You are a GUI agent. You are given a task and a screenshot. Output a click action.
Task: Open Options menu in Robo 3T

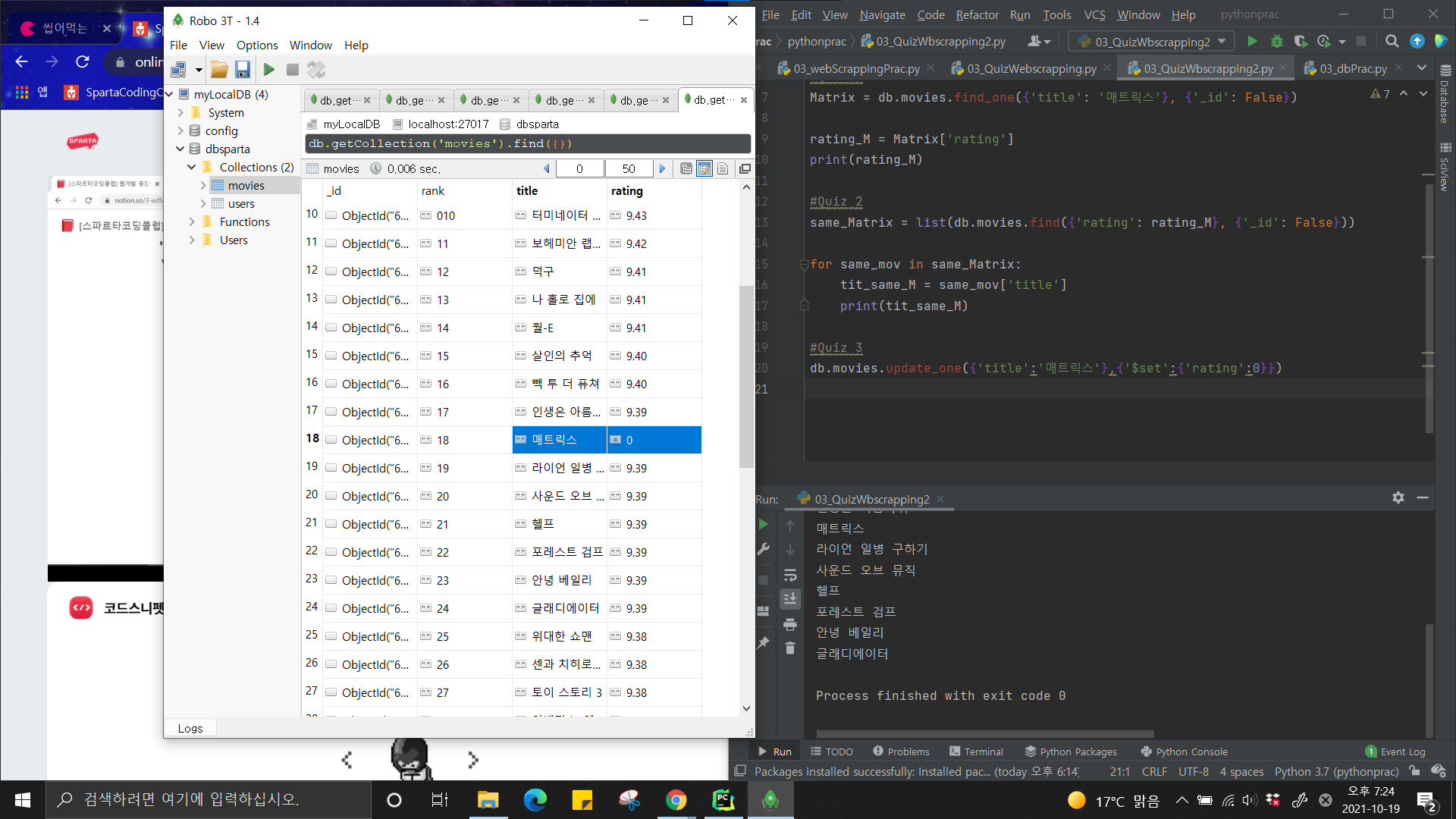coord(256,45)
